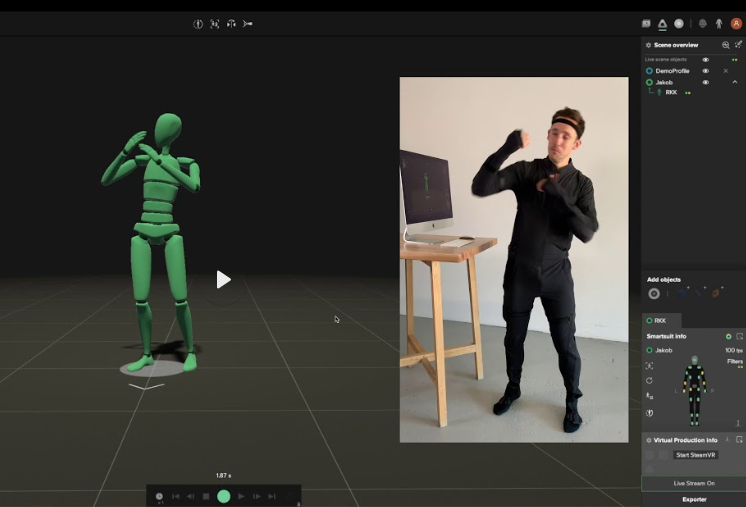Click the clean scene brush icon

[738, 45]
